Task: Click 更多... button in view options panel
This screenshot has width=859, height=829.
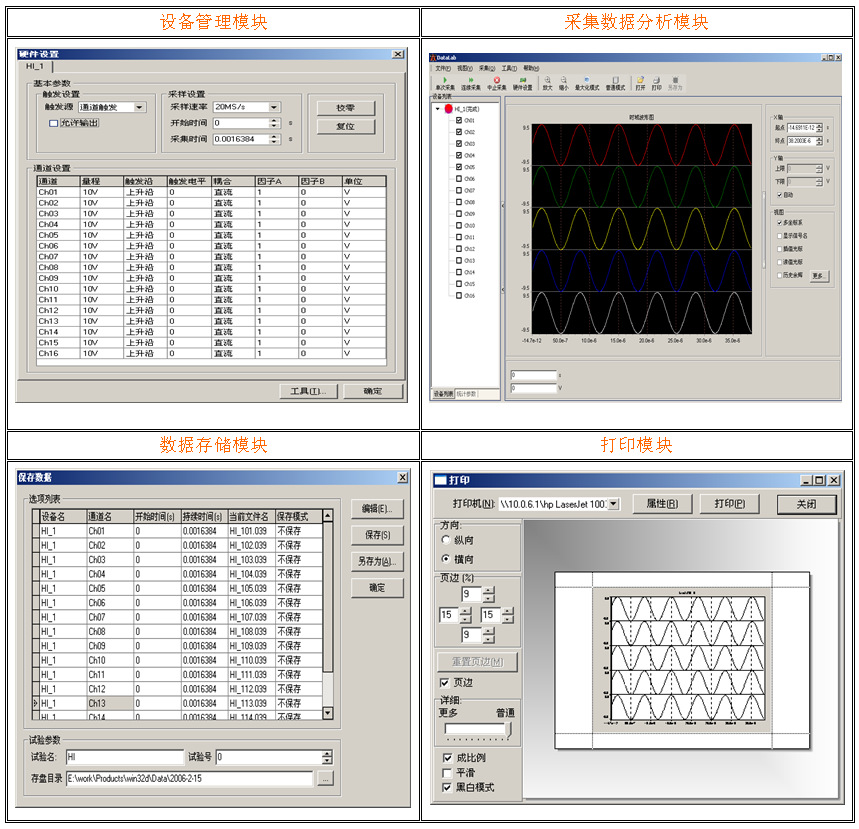Action: click(818, 276)
